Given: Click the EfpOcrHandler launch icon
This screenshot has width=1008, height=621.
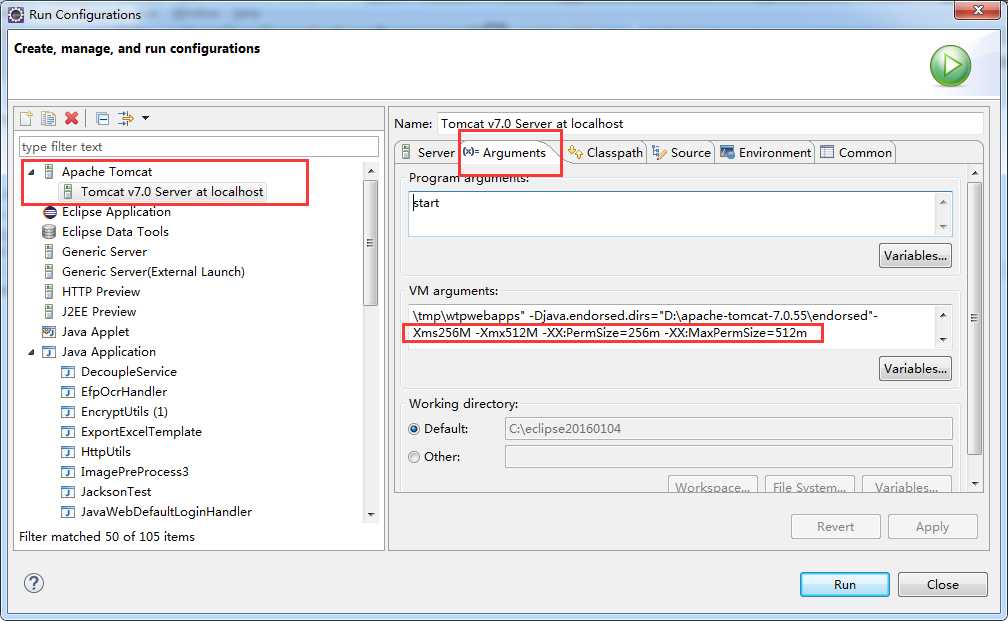Looking at the screenshot, I should click(68, 392).
